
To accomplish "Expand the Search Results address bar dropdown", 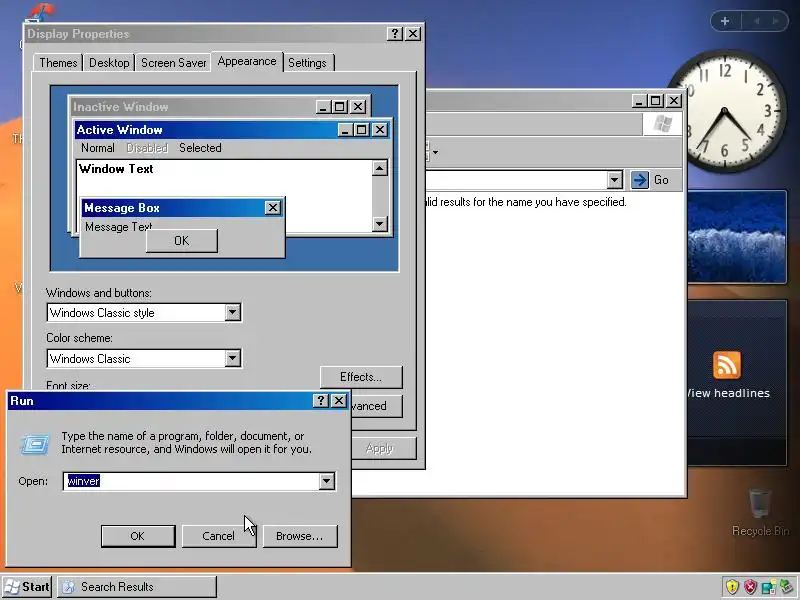I will click(x=614, y=180).
